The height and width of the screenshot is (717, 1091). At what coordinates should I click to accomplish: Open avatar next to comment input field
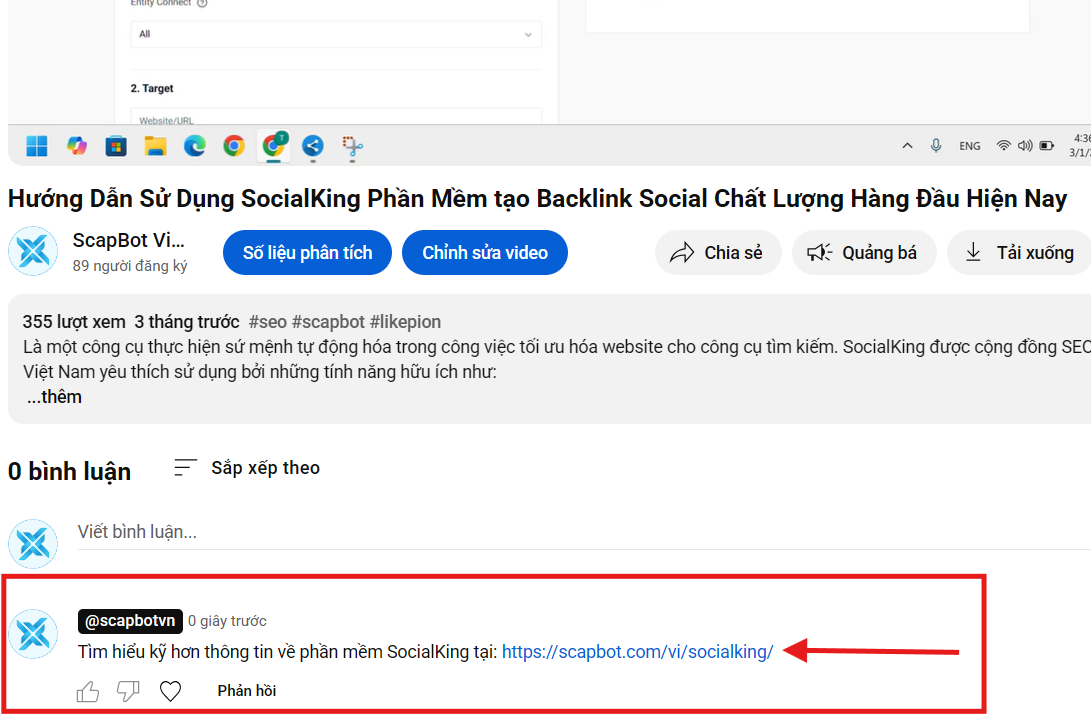(x=33, y=544)
